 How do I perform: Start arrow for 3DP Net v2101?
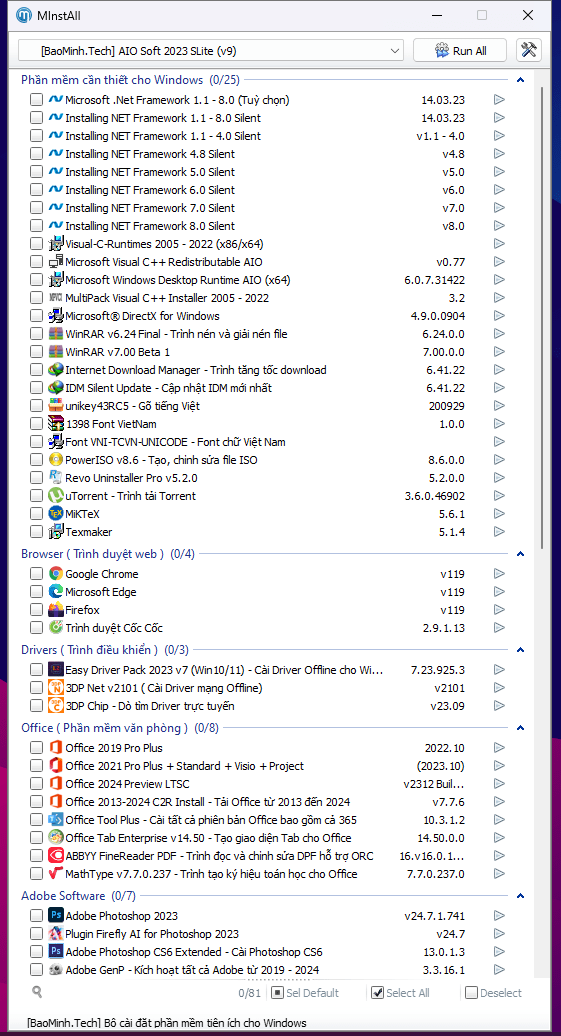[x=499, y=688]
